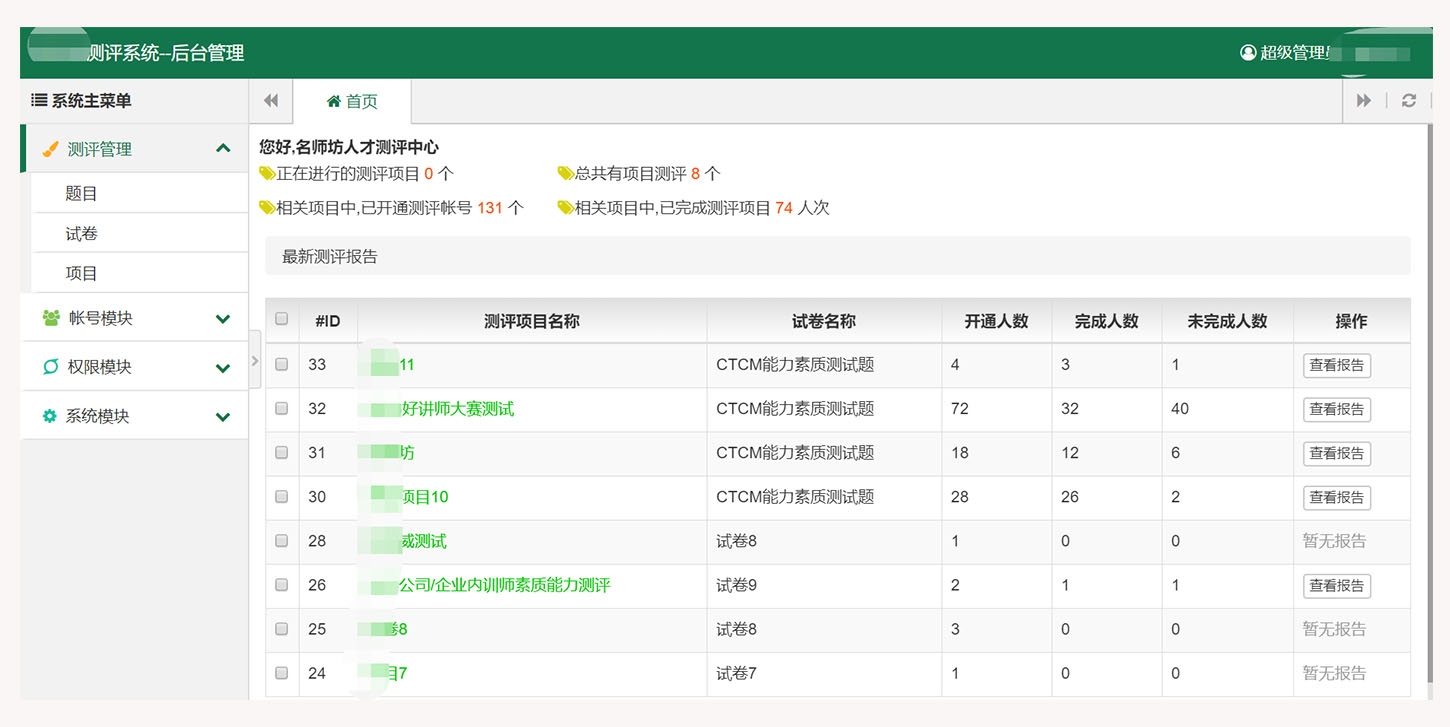Click 查看报告 button for row 32
The image size is (1450, 727).
tap(1336, 409)
